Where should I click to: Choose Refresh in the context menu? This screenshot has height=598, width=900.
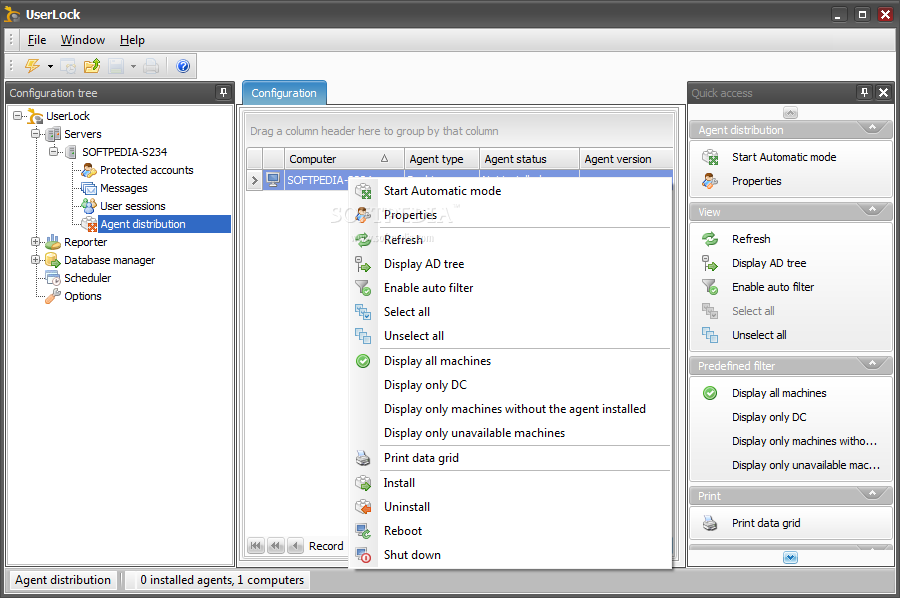pos(510,239)
